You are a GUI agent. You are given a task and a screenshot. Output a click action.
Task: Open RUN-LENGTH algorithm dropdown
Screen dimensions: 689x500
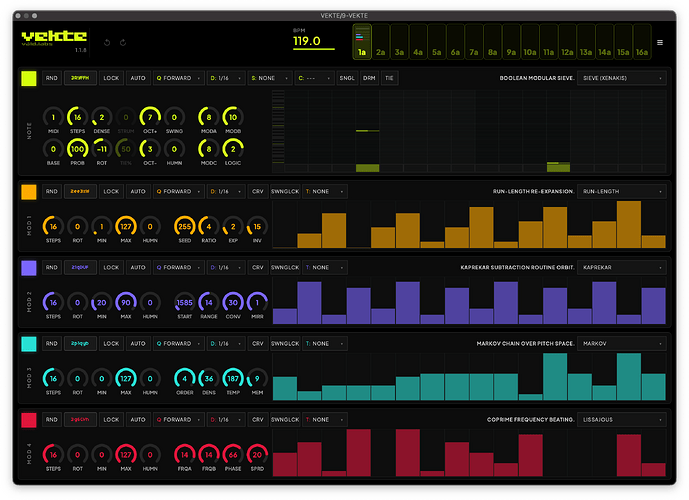pos(622,192)
